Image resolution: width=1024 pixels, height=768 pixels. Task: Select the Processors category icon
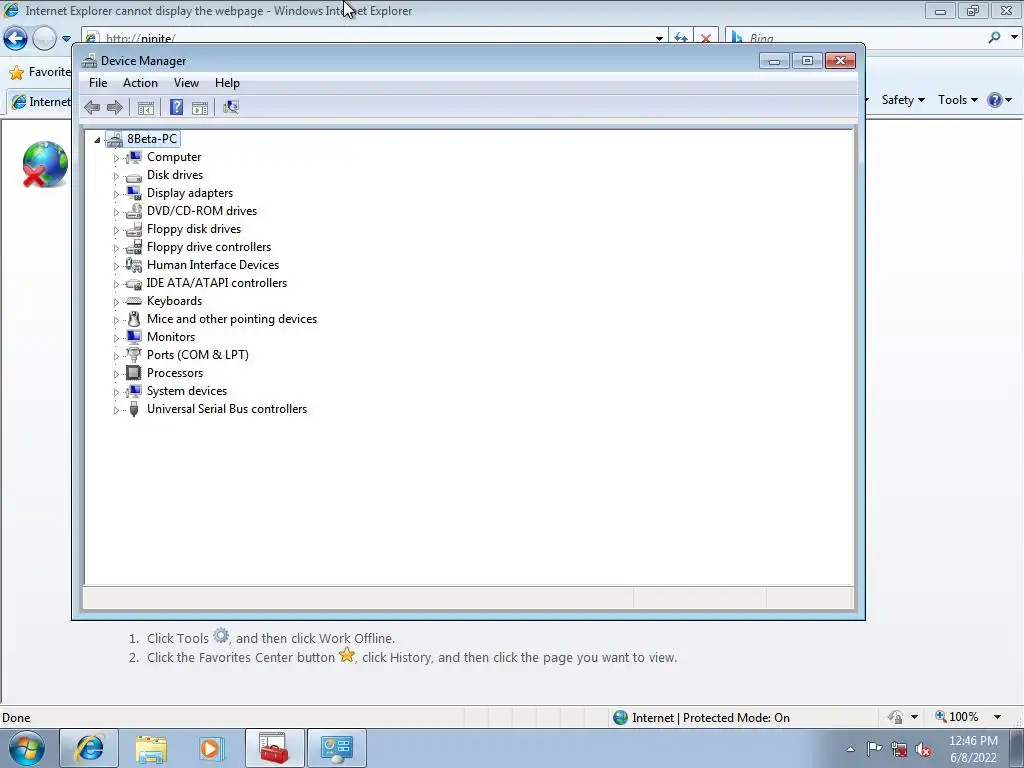(x=133, y=373)
